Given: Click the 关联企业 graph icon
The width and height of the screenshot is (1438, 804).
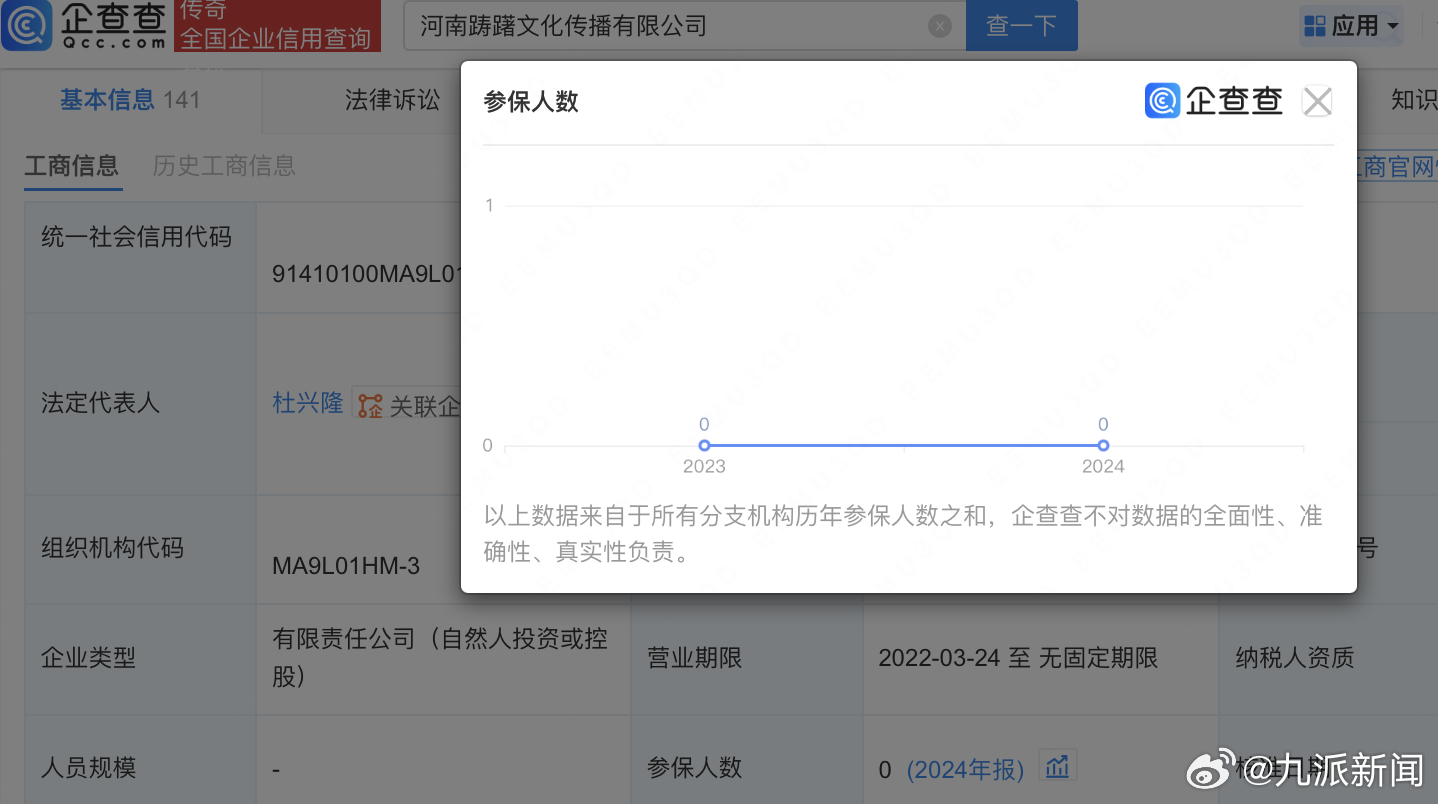Looking at the screenshot, I should (370, 405).
